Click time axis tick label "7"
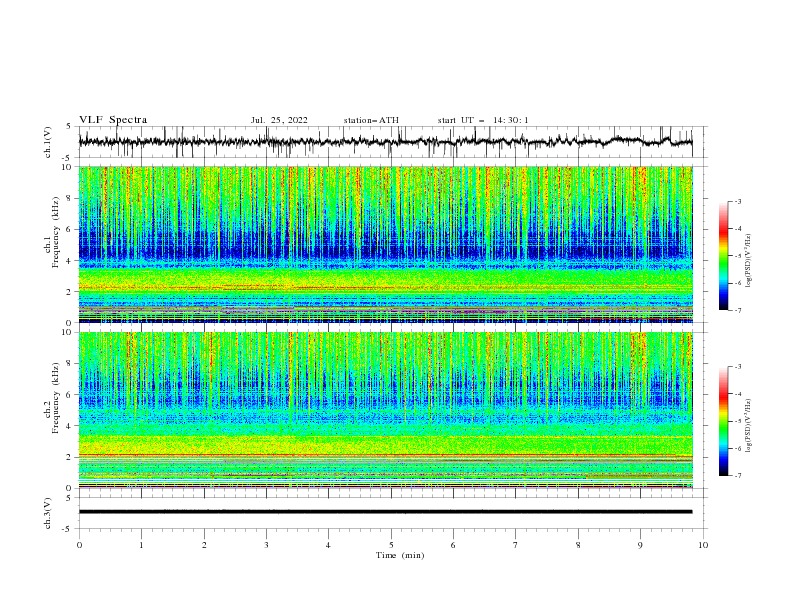This screenshot has height=612, width=792. coord(516,545)
